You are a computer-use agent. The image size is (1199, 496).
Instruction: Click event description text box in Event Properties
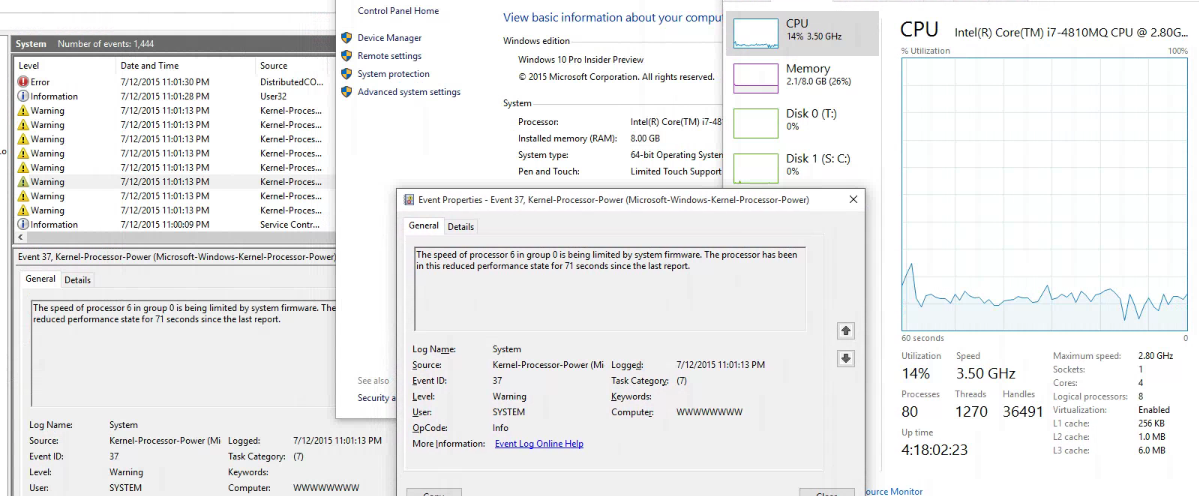pyautogui.click(x=609, y=289)
